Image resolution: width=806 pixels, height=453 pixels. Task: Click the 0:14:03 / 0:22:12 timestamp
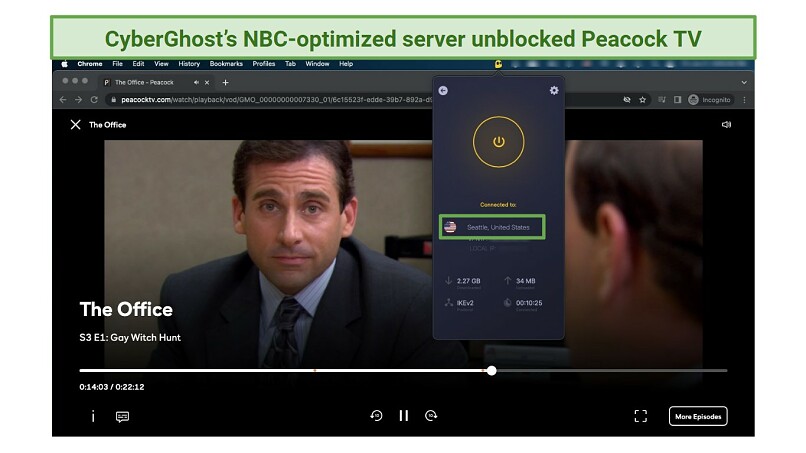click(x=112, y=387)
